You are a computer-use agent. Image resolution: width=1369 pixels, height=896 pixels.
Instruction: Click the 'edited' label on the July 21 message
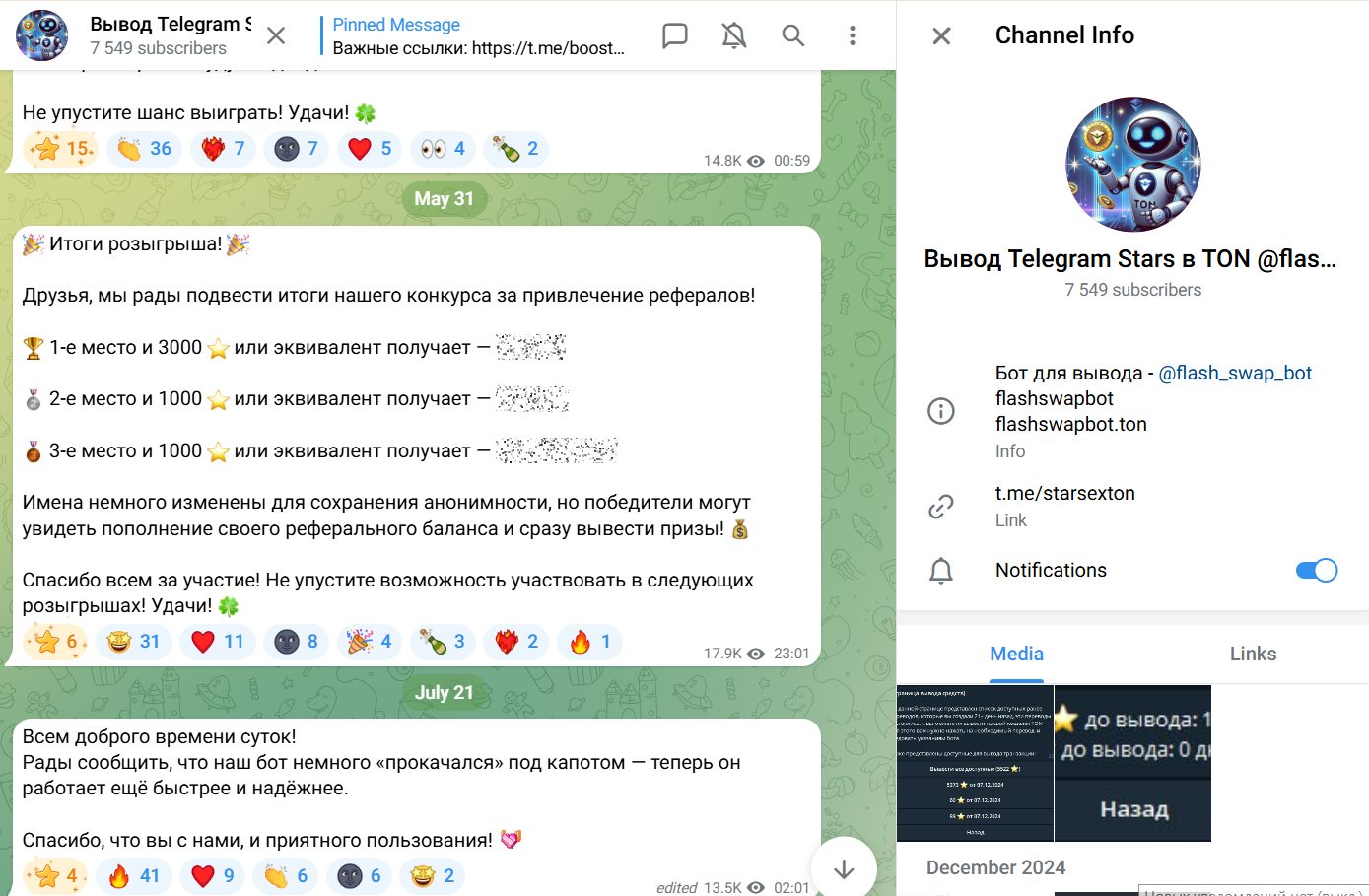[677, 887]
